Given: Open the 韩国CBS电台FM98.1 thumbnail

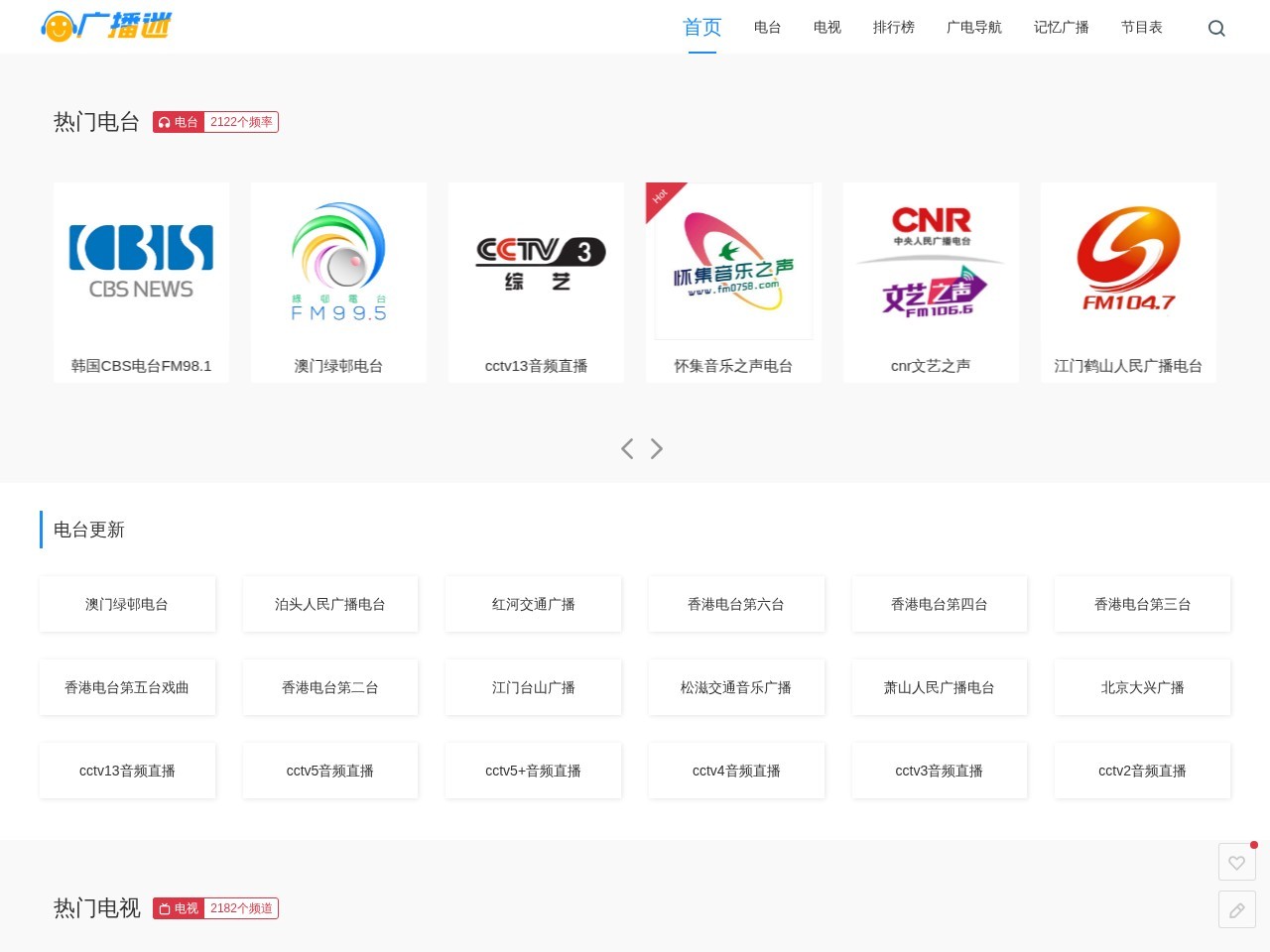Looking at the screenshot, I should coord(141,262).
